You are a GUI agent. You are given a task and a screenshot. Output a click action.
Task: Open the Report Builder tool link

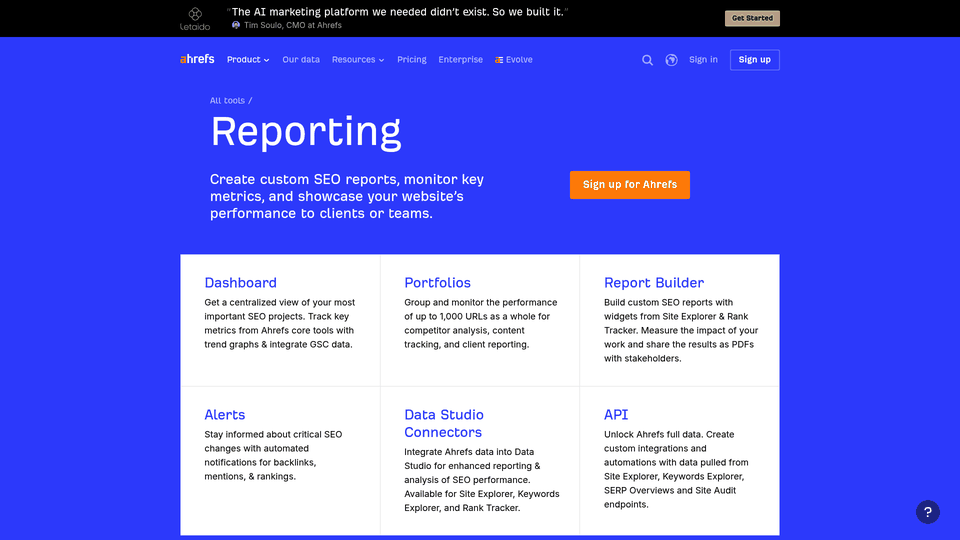654,283
